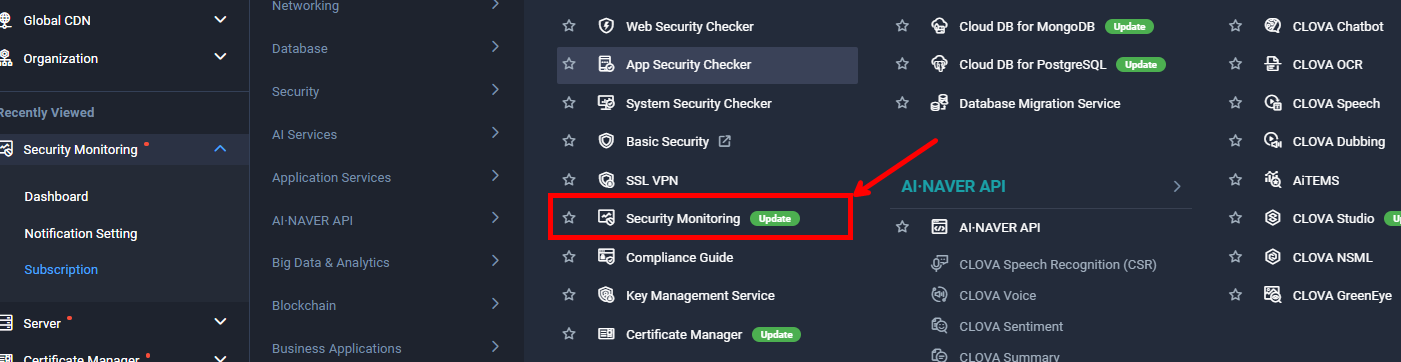Click the Cloud DB for MongoDB icon
This screenshot has width=1401, height=362.
coord(939,26)
